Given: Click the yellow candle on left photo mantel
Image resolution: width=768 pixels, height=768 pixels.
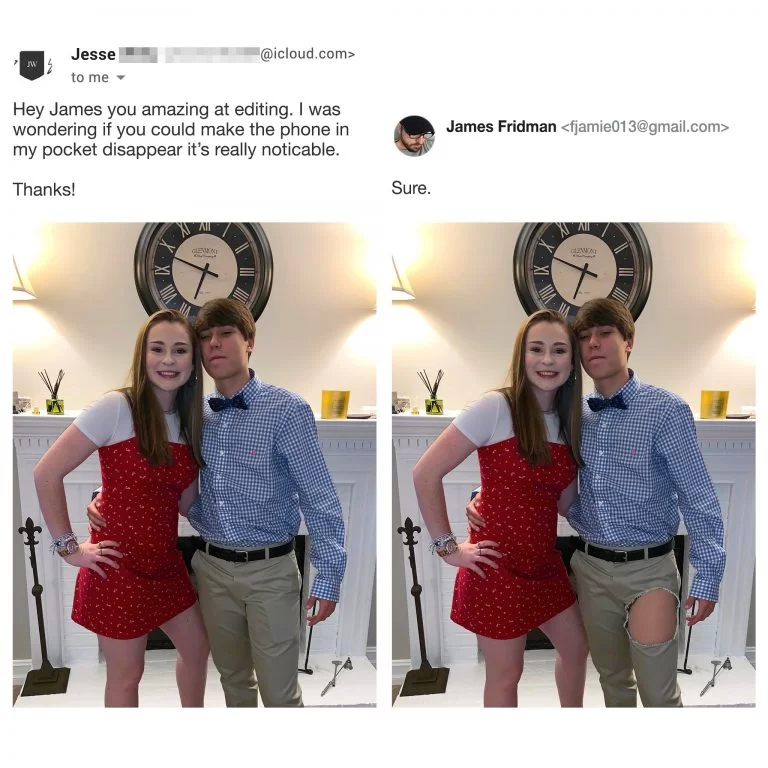Looking at the screenshot, I should point(336,404).
